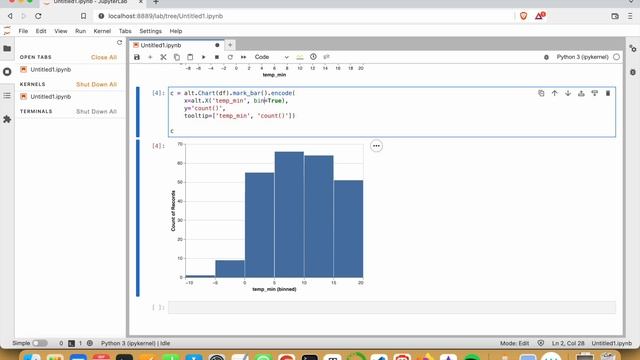The width and height of the screenshot is (640, 360).
Task: Paste cell from clipboard in notebook toolbar
Action: (x=190, y=57)
